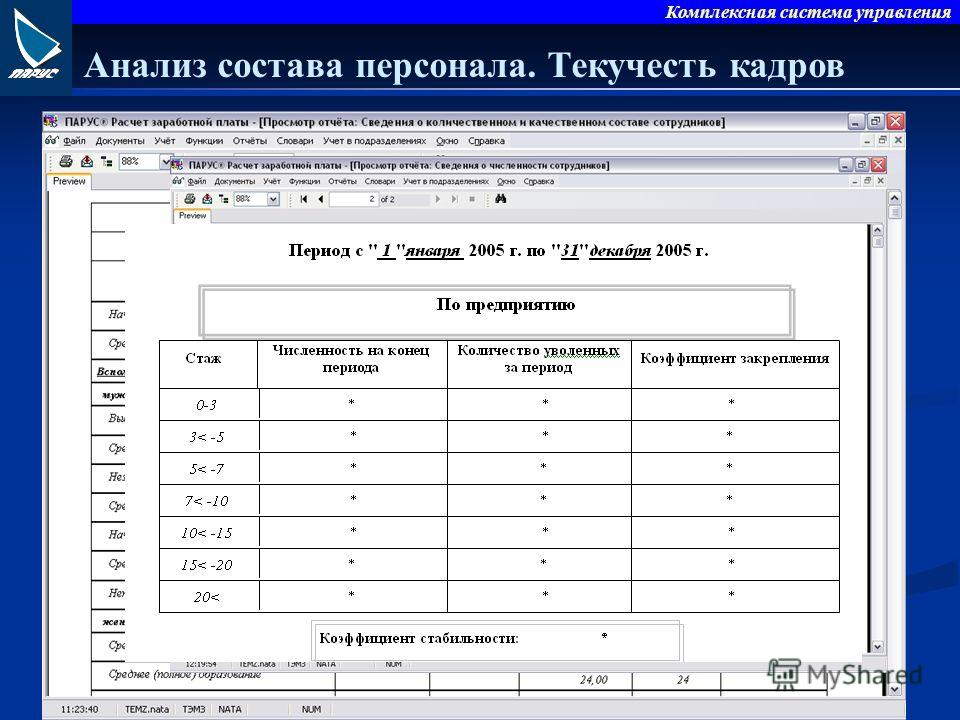Click Export icon in back window toolbar
Image resolution: width=960 pixels, height=720 pixels.
point(87,161)
